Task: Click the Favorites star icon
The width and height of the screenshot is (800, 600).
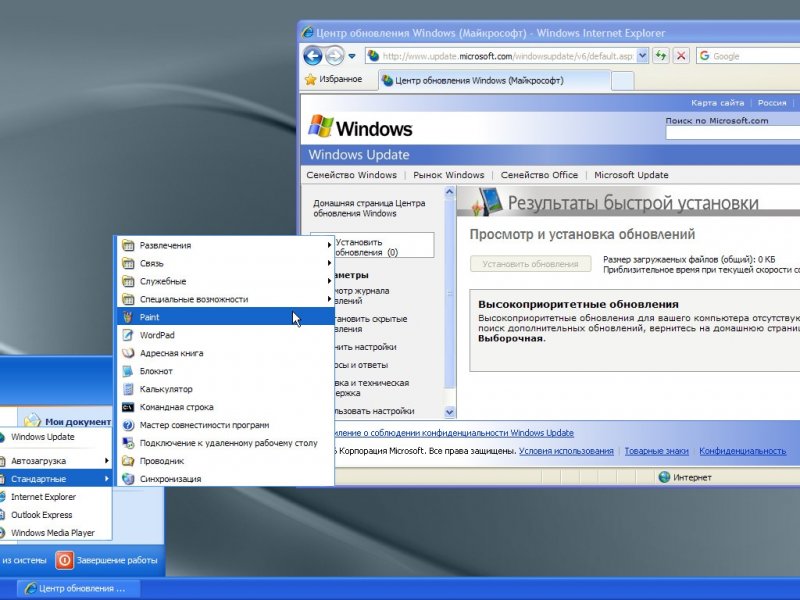Action: click(310, 80)
